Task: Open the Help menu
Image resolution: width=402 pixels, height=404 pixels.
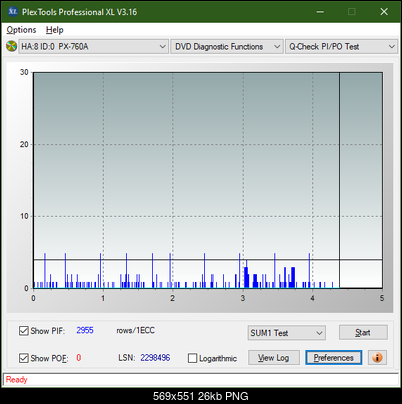Action: click(55, 30)
